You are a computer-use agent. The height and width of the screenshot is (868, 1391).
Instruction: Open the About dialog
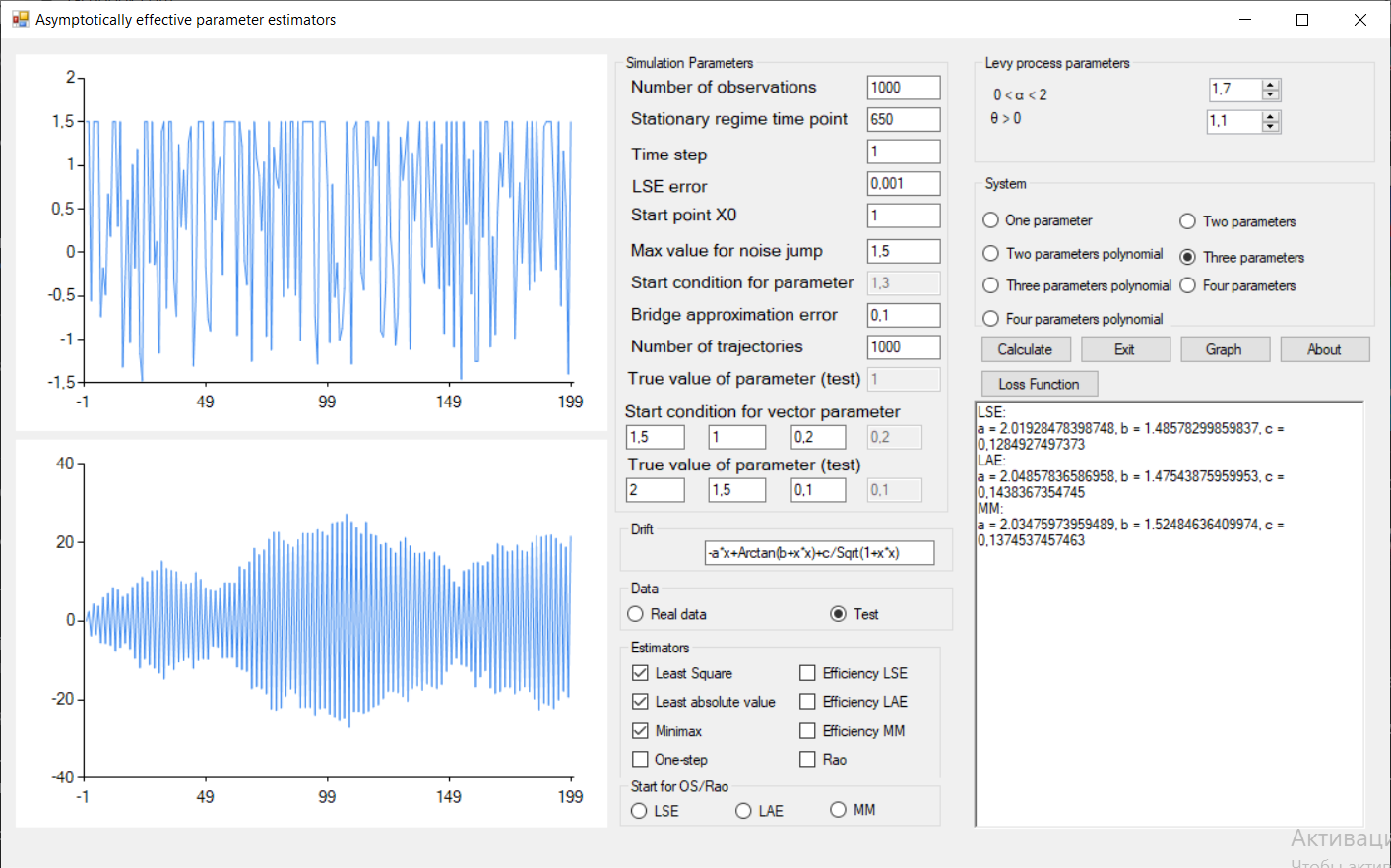1325,349
